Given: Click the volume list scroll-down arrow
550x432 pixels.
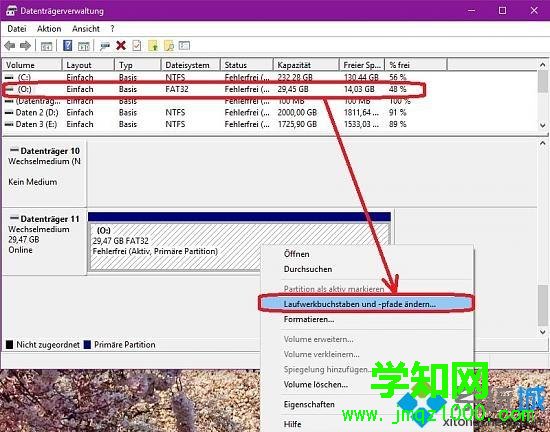Looking at the screenshot, I should pyautogui.click(x=543, y=125).
